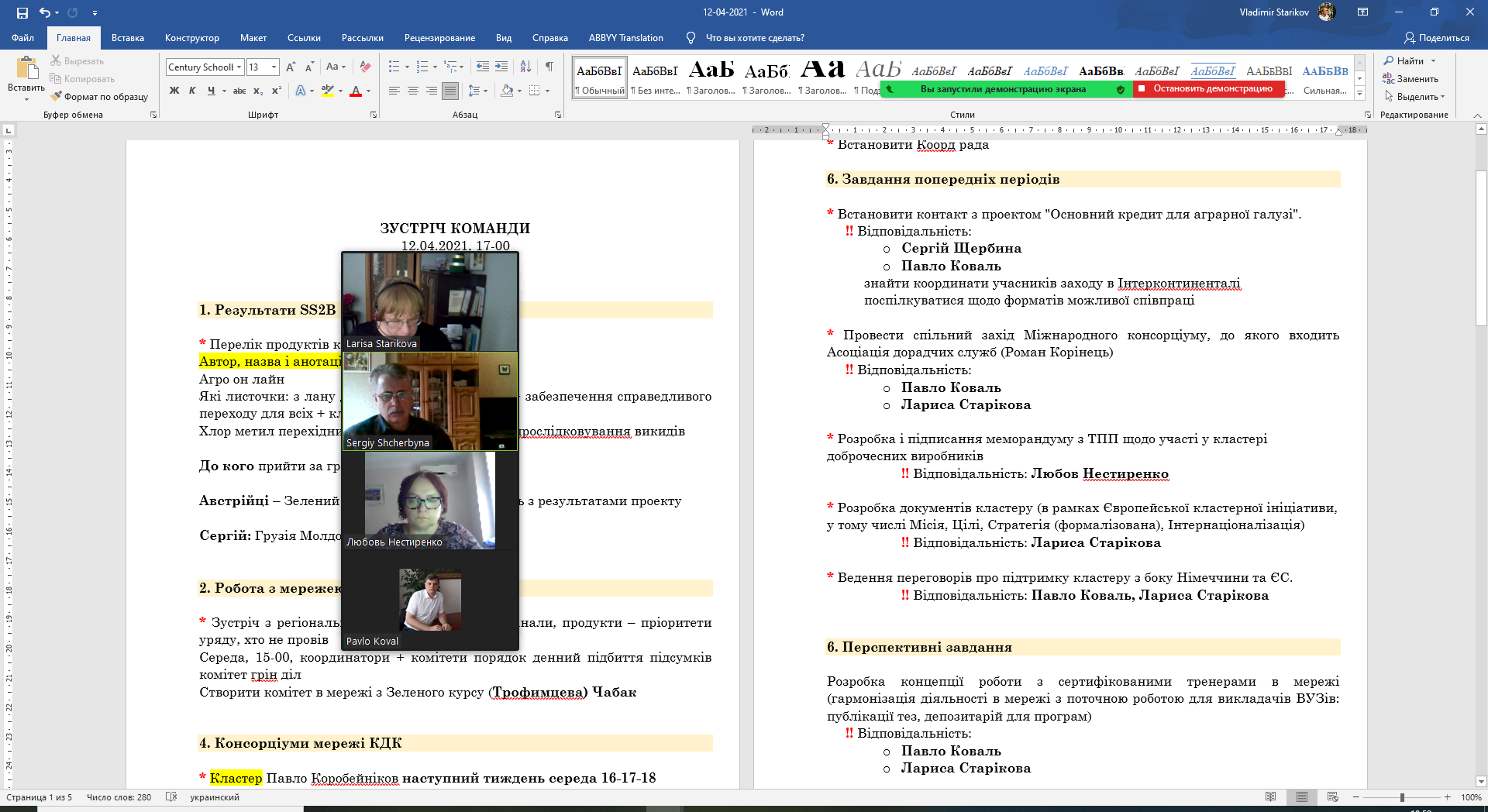Screen dimensions: 1488x812
Task: Click the 100% zoom level text
Action: (1470, 797)
